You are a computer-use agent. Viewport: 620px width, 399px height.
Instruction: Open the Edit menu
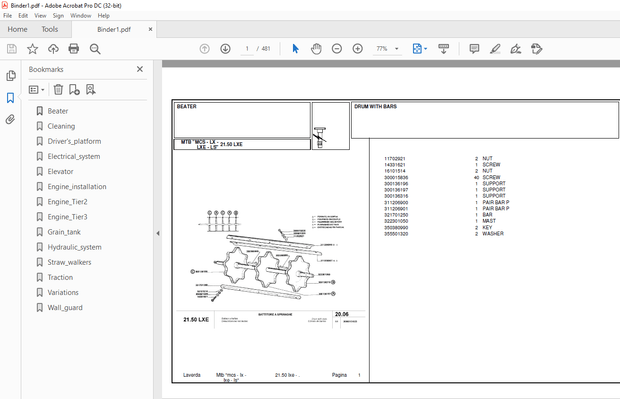point(23,16)
